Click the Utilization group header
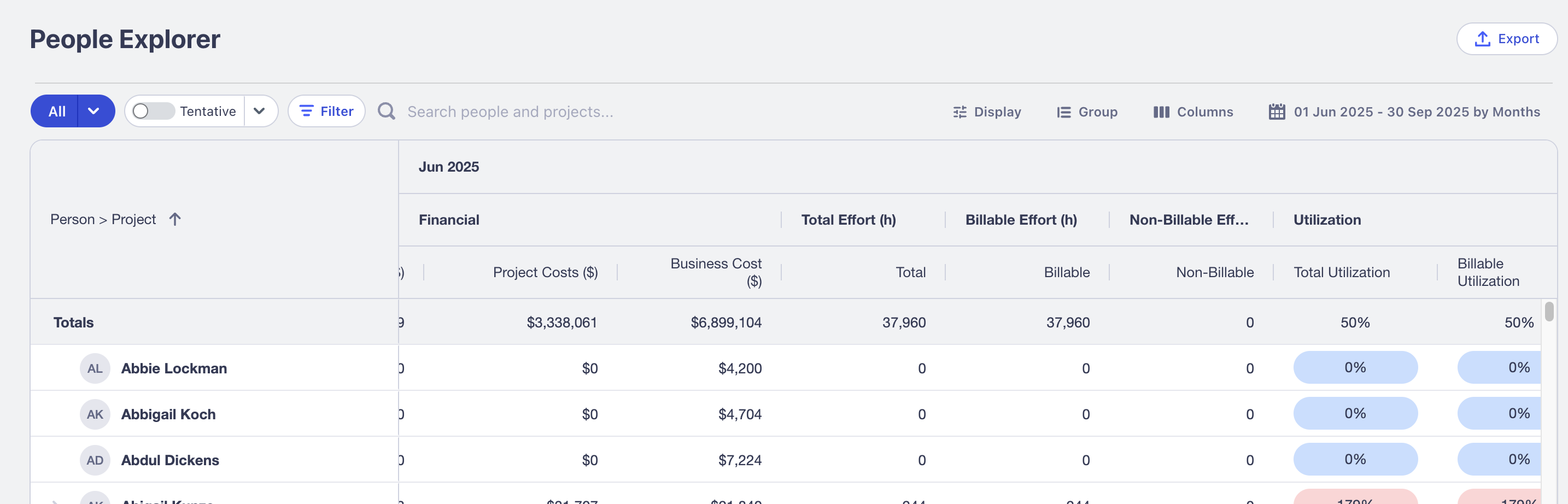Viewport: 1568px width, 504px height. pyautogui.click(x=1327, y=220)
